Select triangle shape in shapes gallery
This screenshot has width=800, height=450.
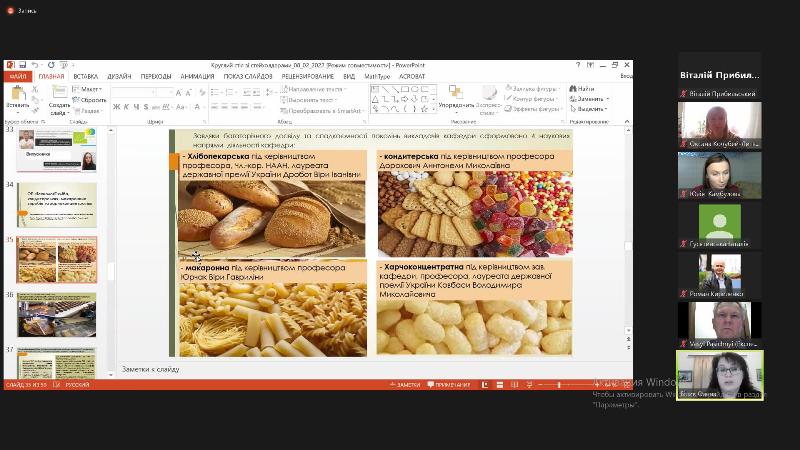click(376, 99)
